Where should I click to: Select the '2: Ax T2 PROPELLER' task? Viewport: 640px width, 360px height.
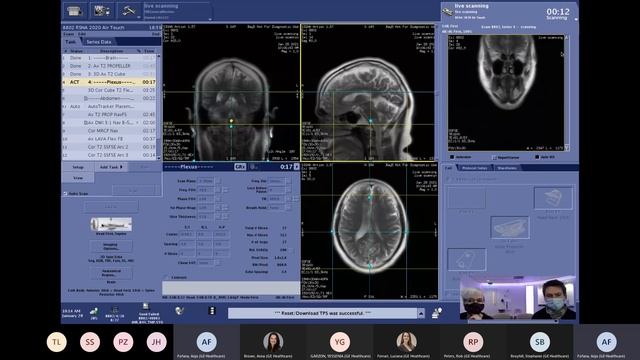coord(109,66)
